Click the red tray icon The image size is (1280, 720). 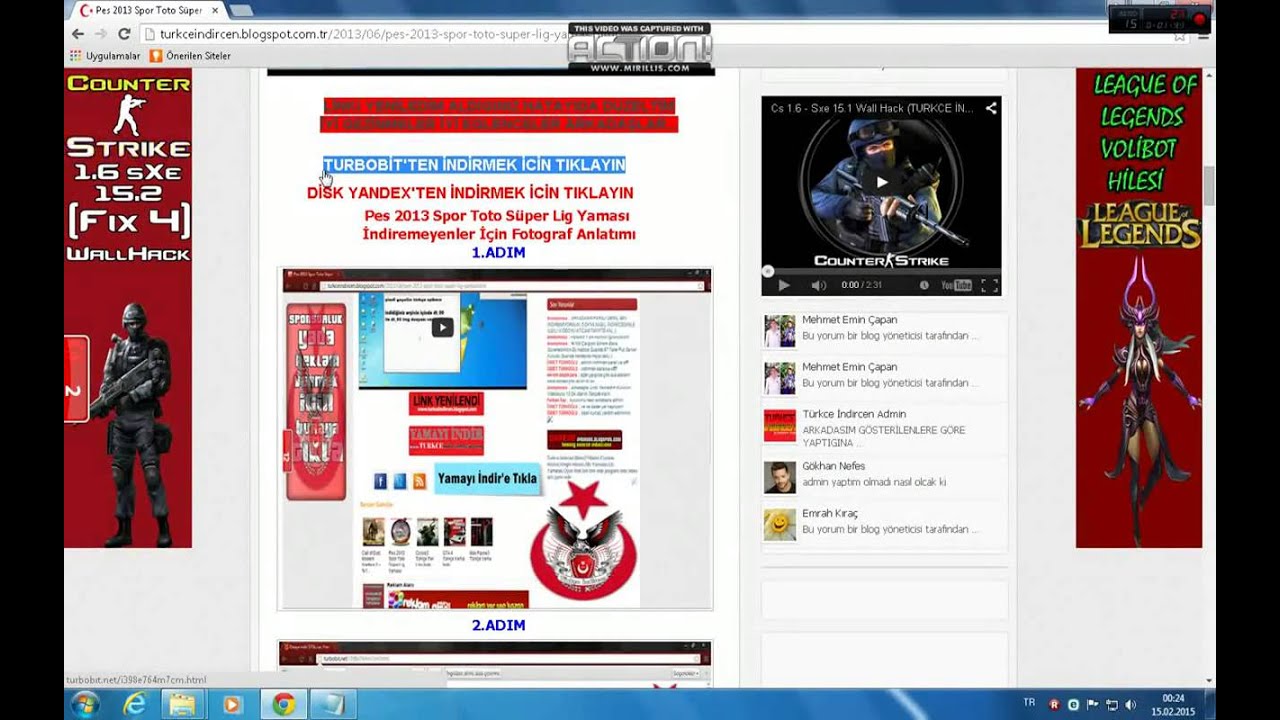tap(1054, 704)
